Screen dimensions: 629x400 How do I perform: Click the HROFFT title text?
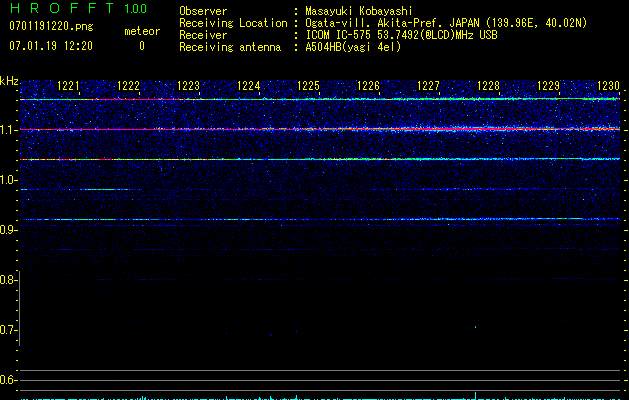pos(60,9)
